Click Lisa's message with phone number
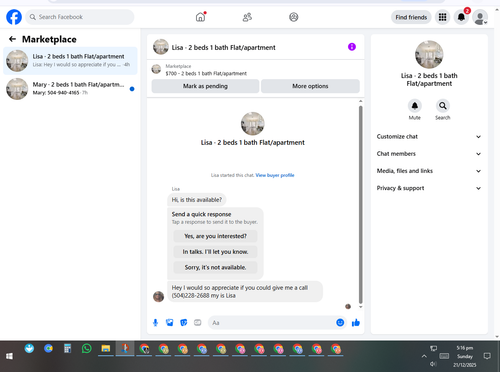500x372 pixels. tap(245, 292)
